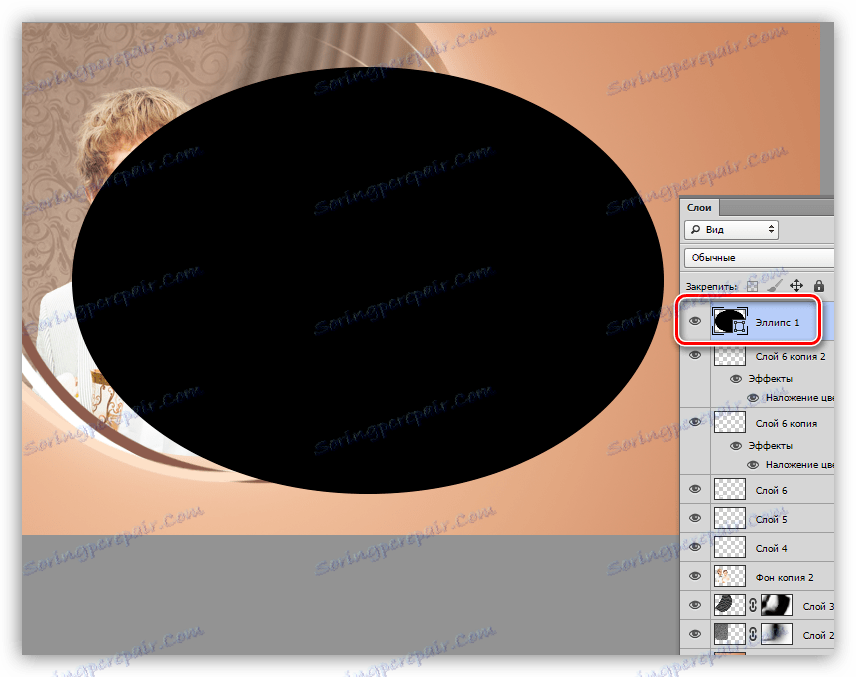Hide the Слой 4 layer

coord(694,547)
